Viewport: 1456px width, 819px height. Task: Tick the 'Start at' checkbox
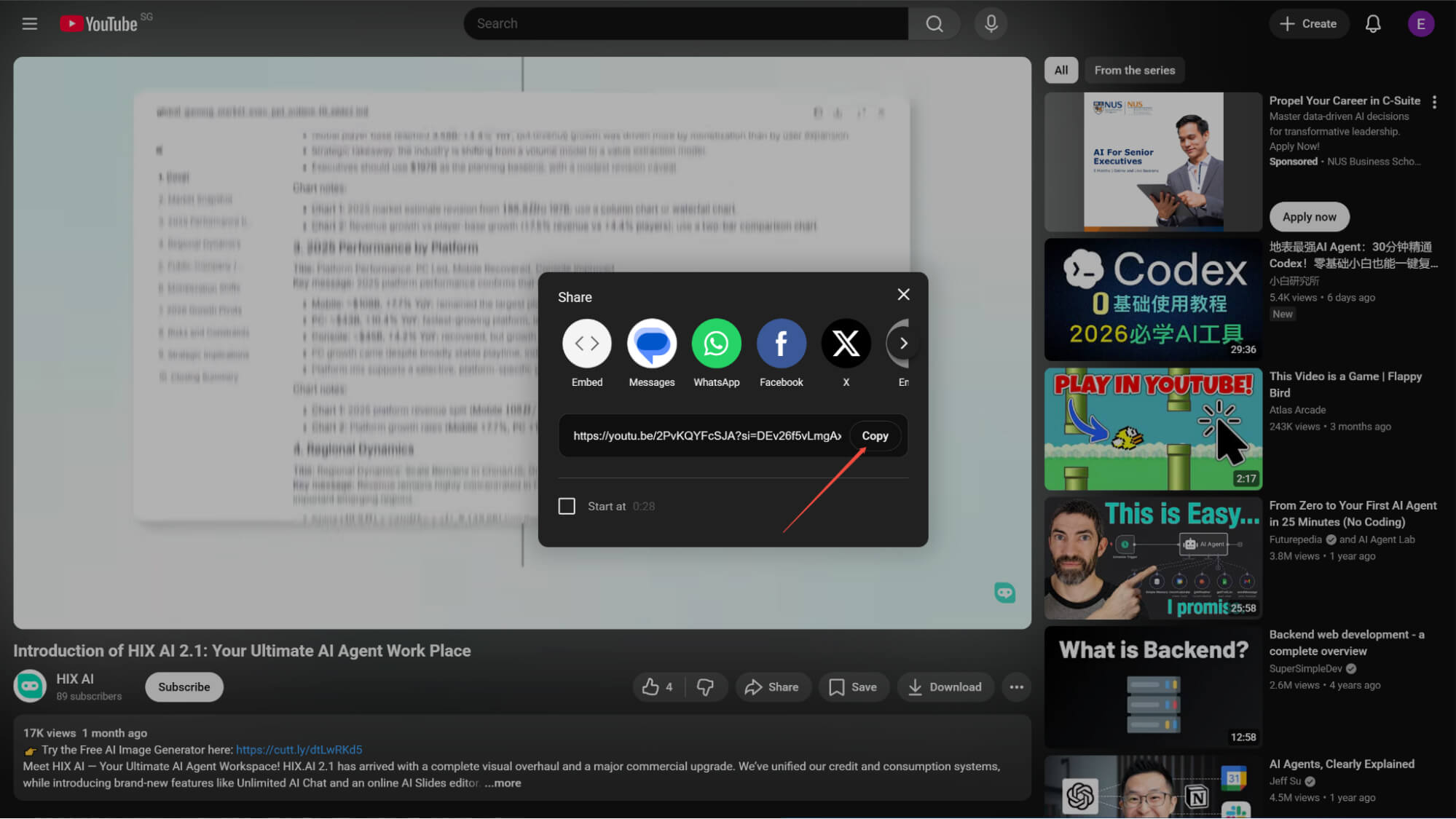pyautogui.click(x=567, y=507)
